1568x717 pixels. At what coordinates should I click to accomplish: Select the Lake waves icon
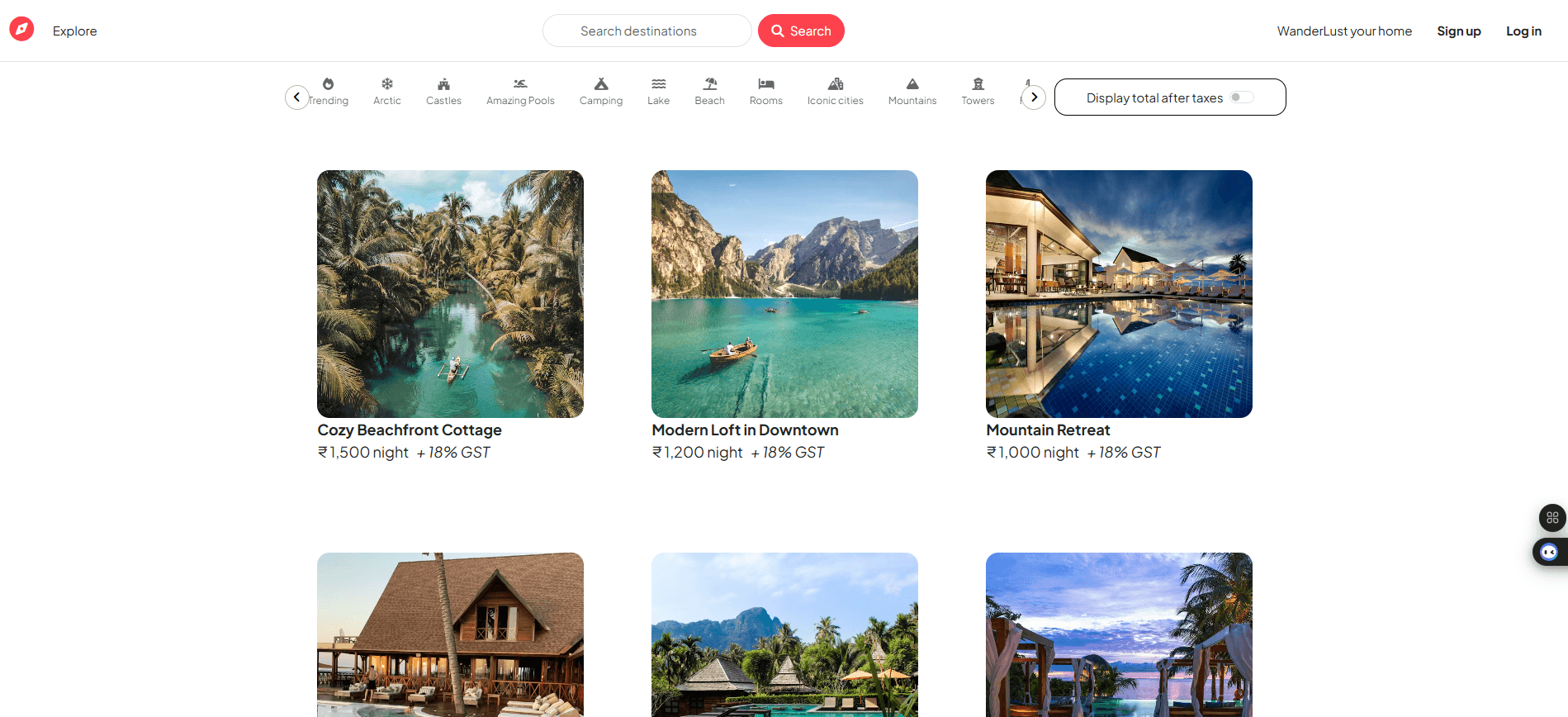pyautogui.click(x=659, y=83)
